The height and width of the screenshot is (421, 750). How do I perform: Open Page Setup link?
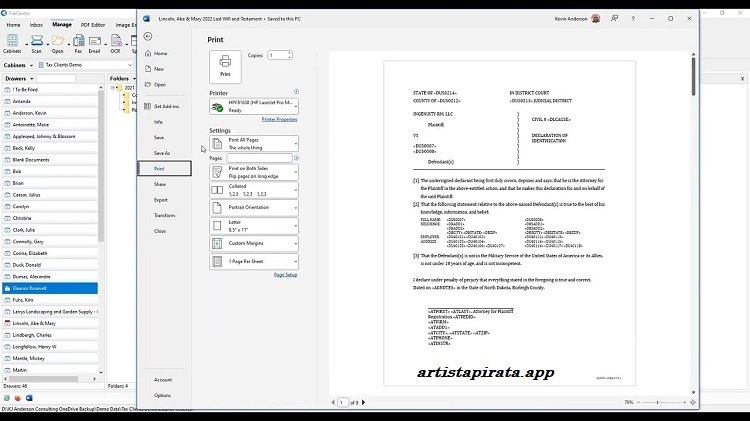tap(286, 275)
